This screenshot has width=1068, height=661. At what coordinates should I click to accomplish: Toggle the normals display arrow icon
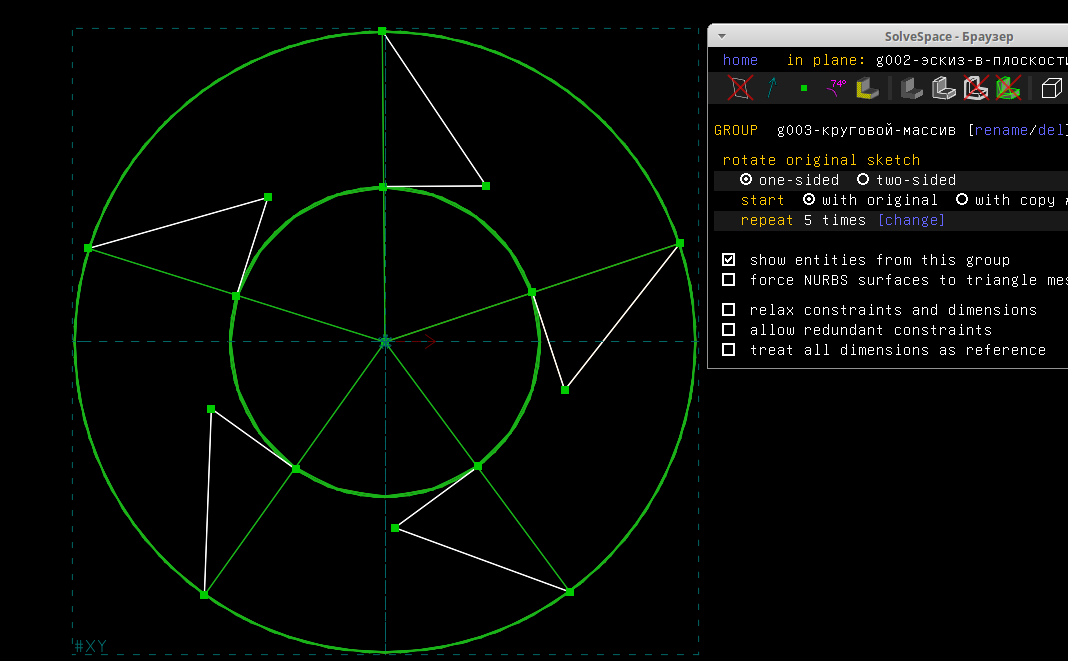pyautogui.click(x=772, y=88)
